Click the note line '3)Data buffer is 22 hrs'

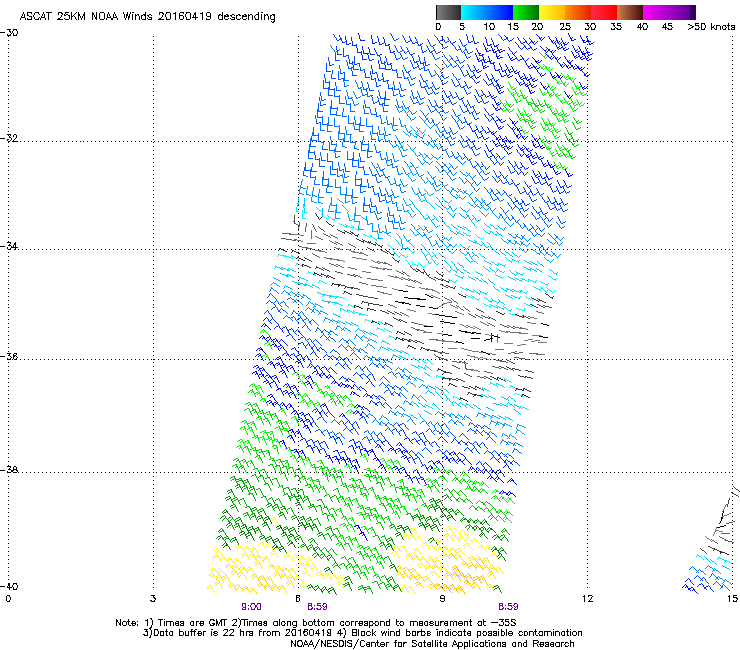coord(362,633)
